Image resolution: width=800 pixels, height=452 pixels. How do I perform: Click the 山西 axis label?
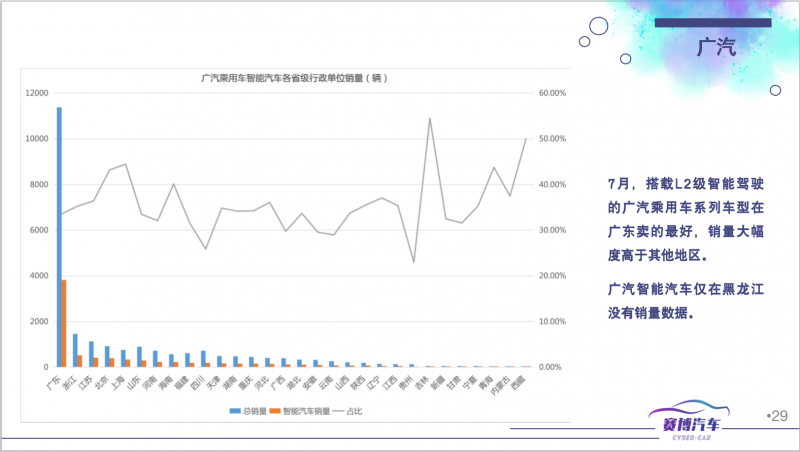click(x=341, y=383)
